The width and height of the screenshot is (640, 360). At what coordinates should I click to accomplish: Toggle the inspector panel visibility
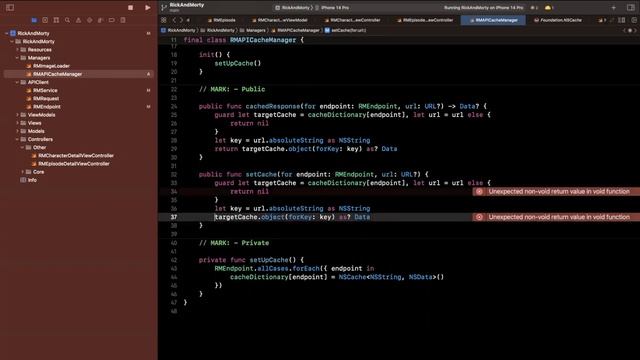[x=631, y=7]
